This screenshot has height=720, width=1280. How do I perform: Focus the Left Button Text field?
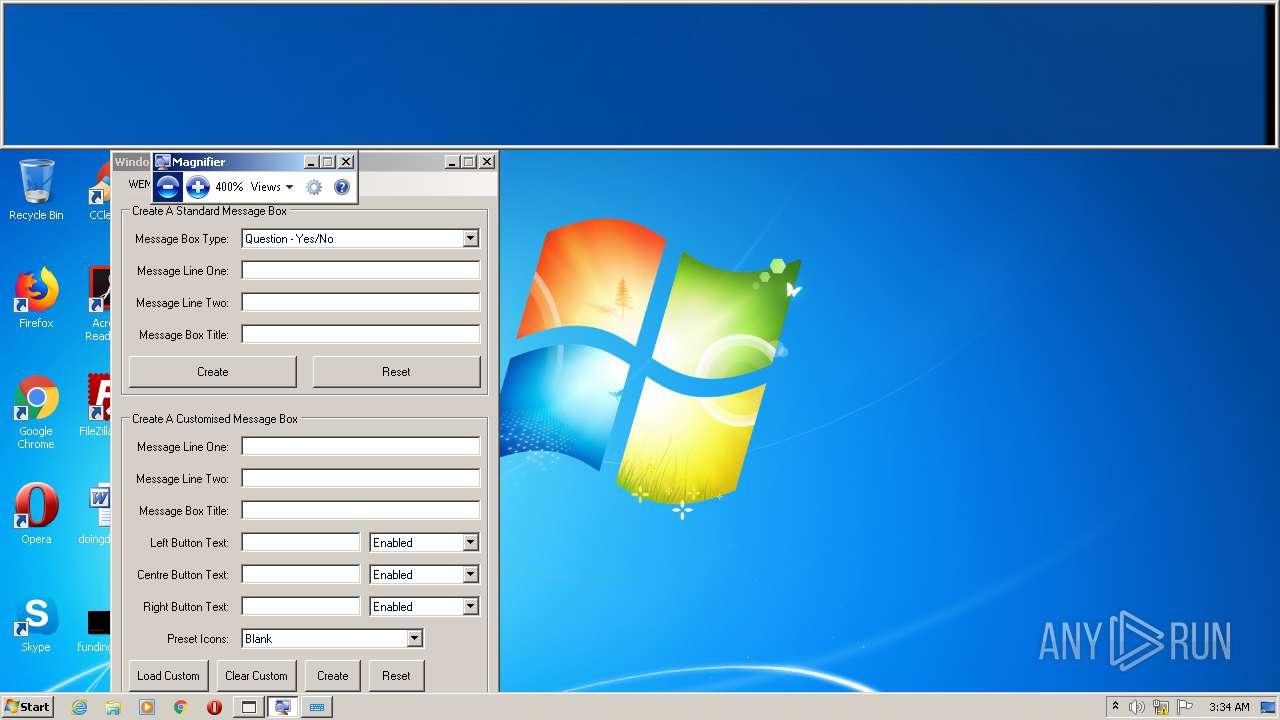(x=301, y=542)
